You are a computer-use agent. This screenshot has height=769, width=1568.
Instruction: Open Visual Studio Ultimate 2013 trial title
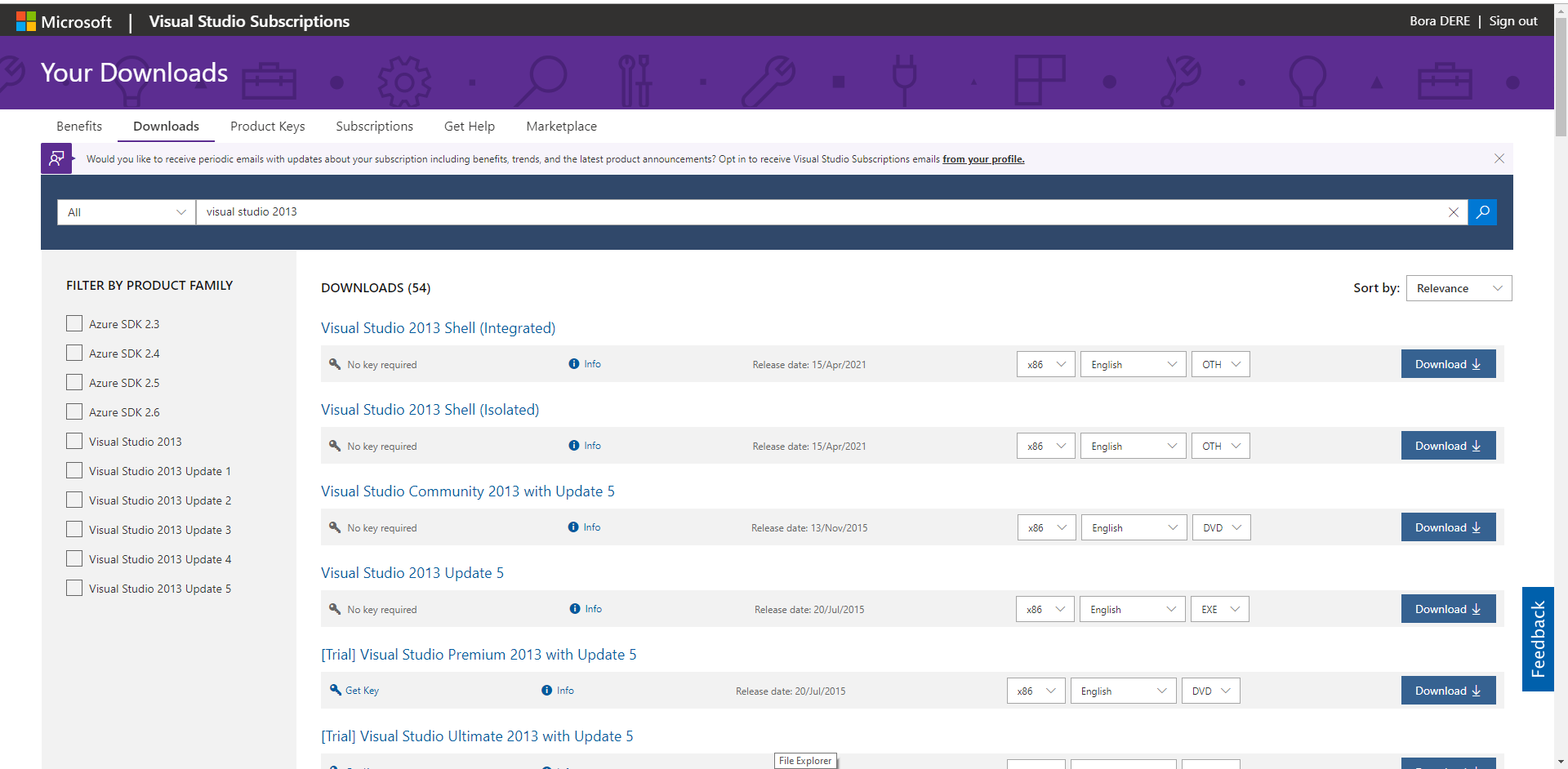coord(477,736)
